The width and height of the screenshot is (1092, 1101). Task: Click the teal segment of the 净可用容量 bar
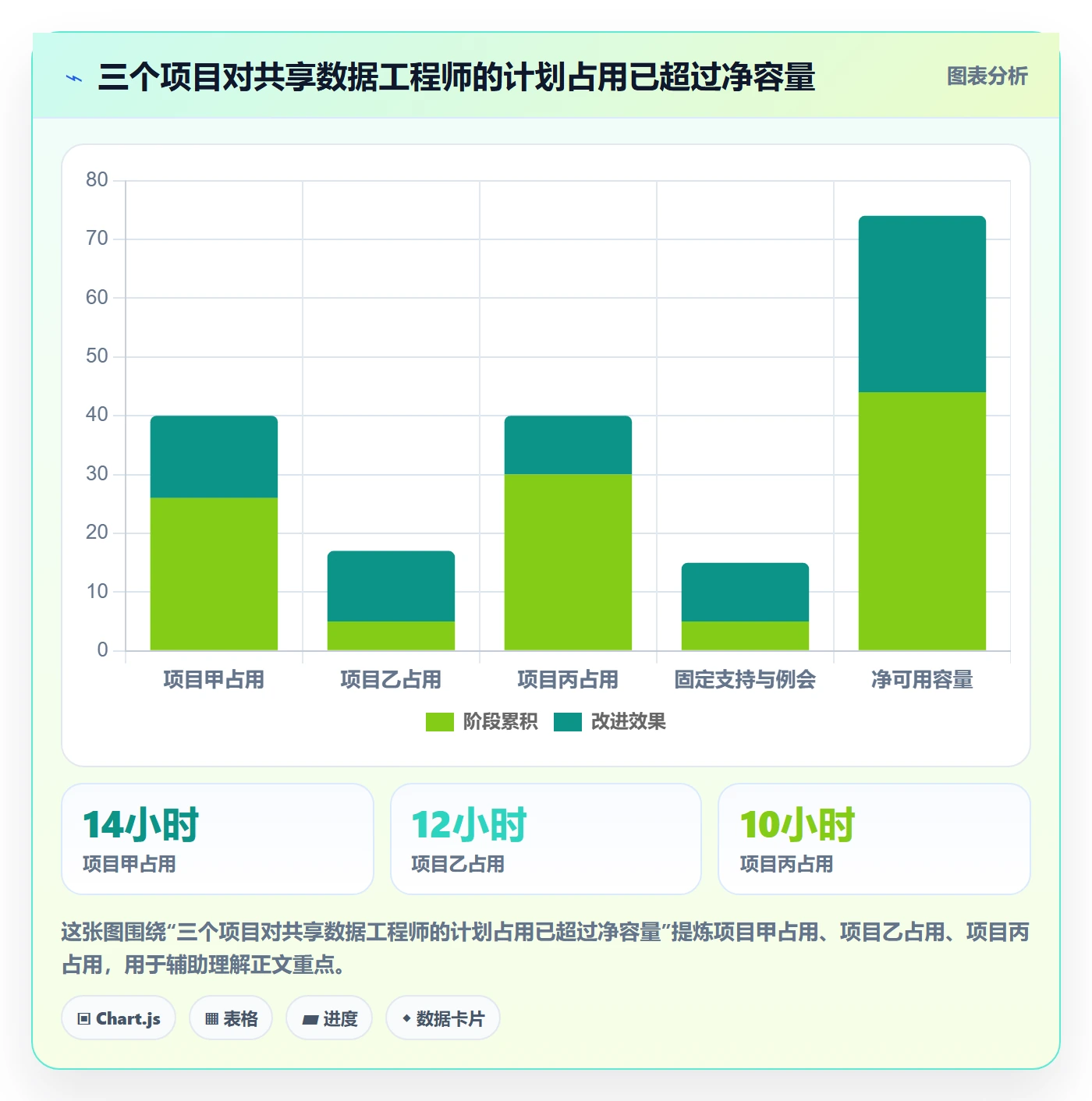coord(922,304)
